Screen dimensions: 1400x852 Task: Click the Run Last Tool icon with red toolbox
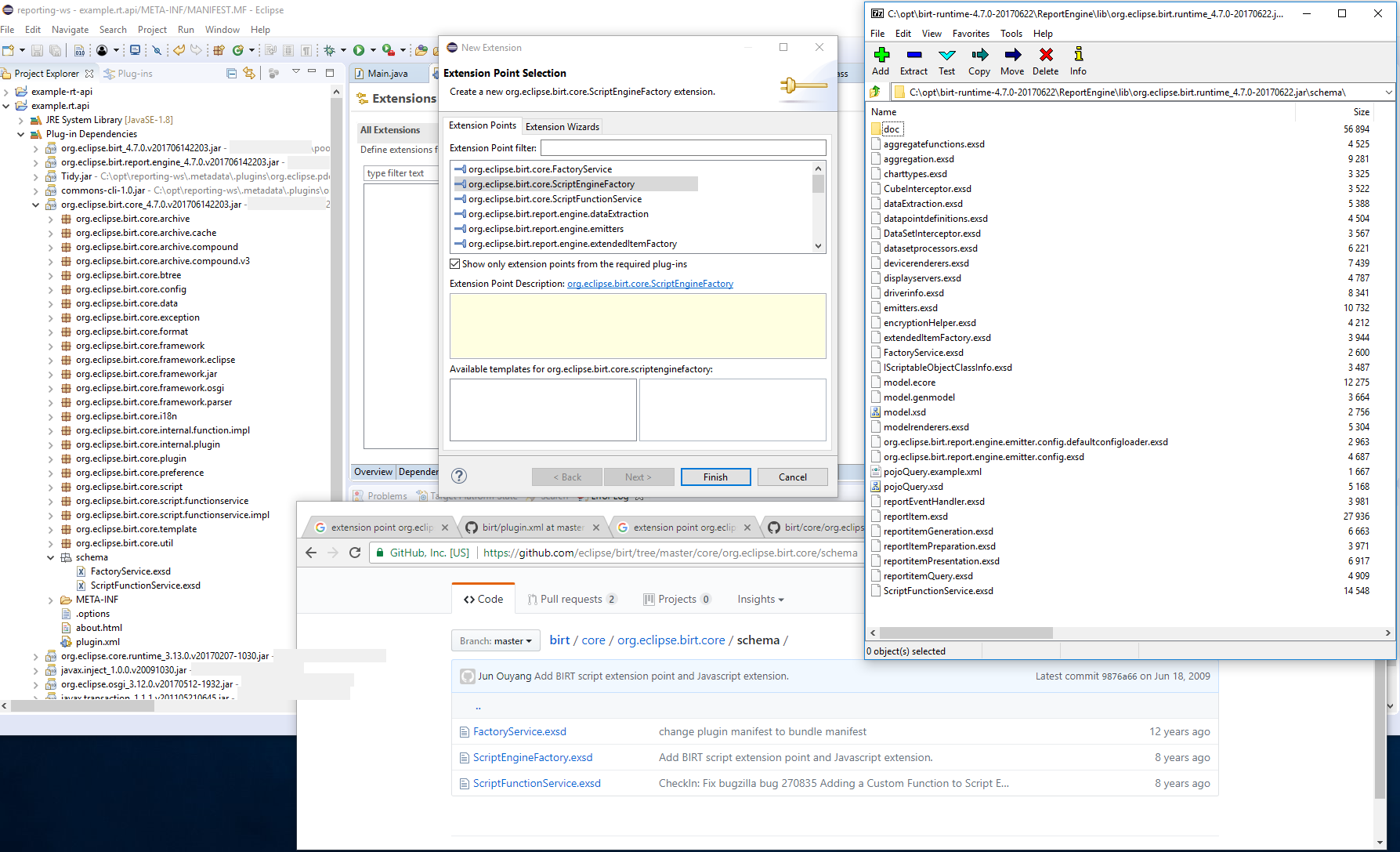tap(388, 50)
